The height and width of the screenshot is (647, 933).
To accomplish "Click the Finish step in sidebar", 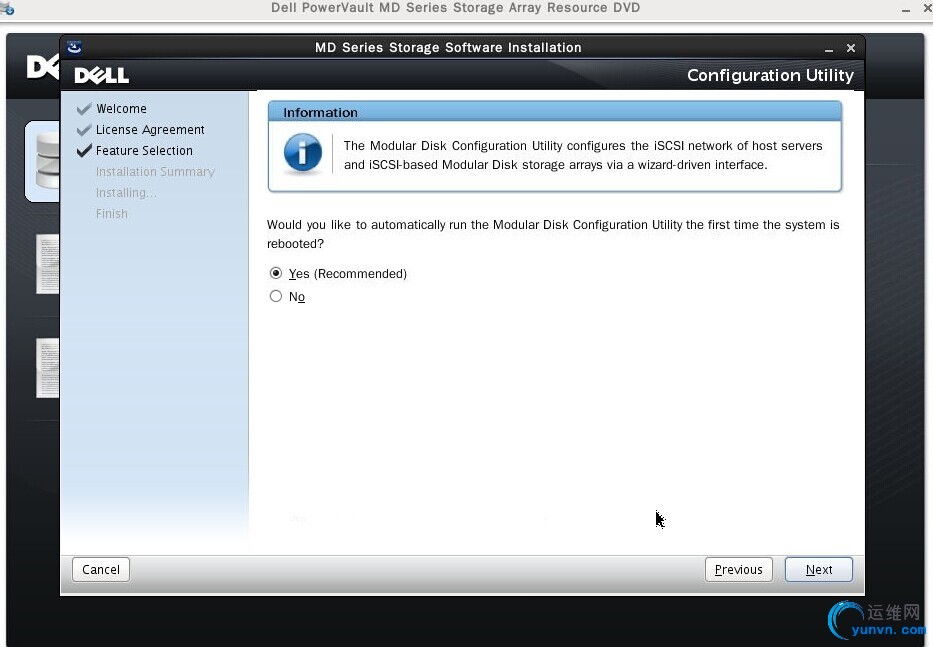I will [112, 214].
